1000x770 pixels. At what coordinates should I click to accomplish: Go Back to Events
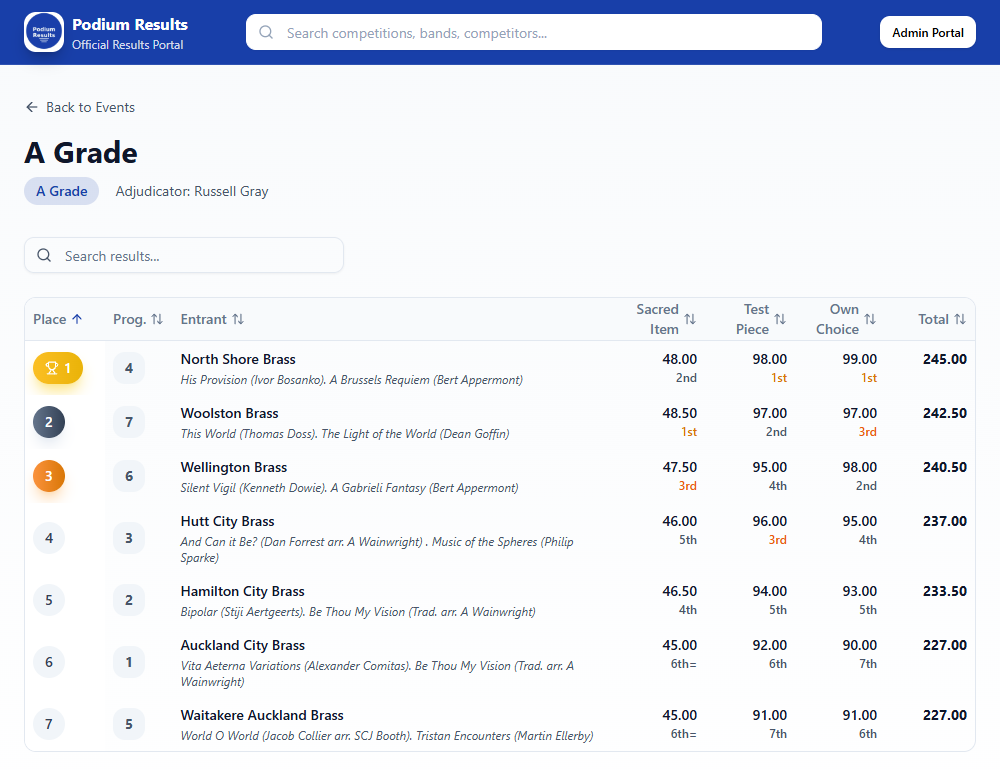[80, 107]
